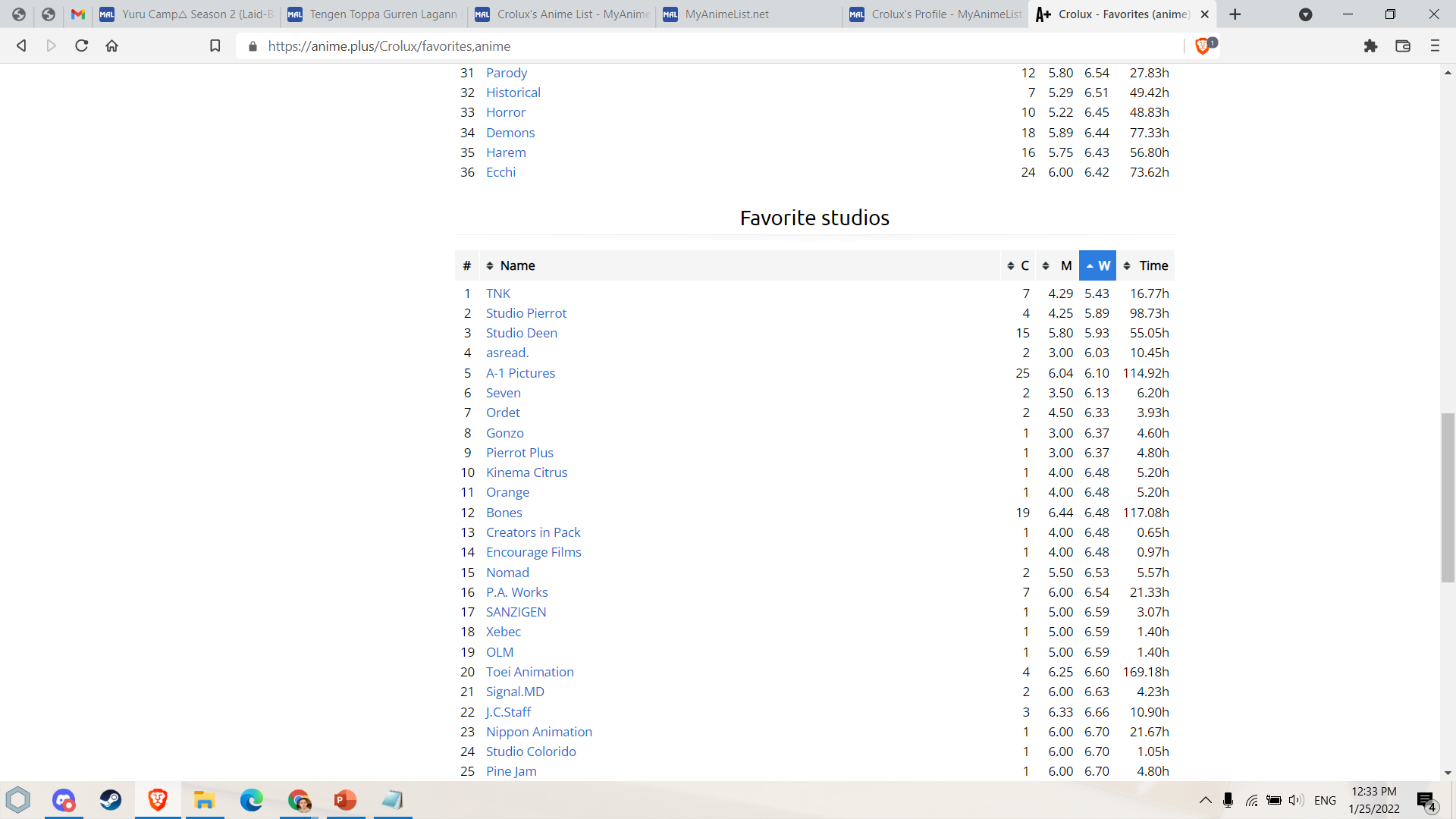Open the tab search dropdown arrow
Image resolution: width=1456 pixels, height=819 pixels.
pyautogui.click(x=1305, y=14)
